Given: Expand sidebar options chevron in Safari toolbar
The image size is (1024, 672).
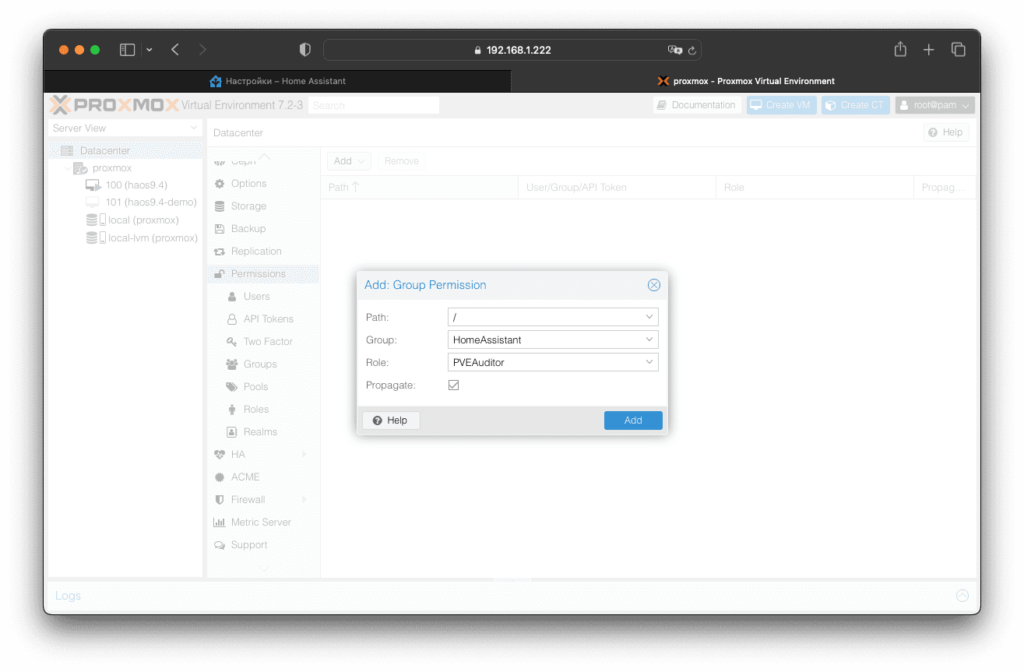Looking at the screenshot, I should pos(150,50).
